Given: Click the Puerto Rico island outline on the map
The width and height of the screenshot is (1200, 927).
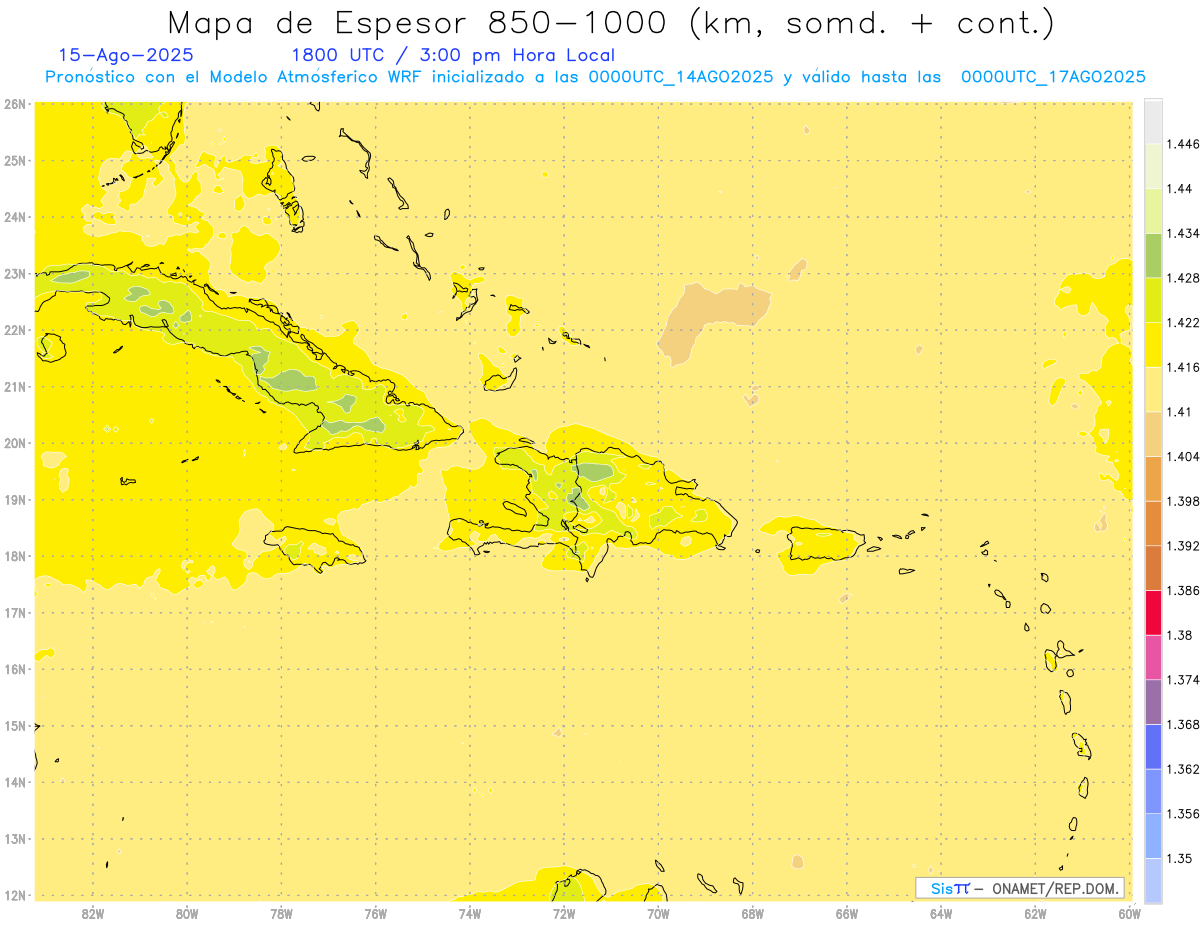Looking at the screenshot, I should coord(825,543).
